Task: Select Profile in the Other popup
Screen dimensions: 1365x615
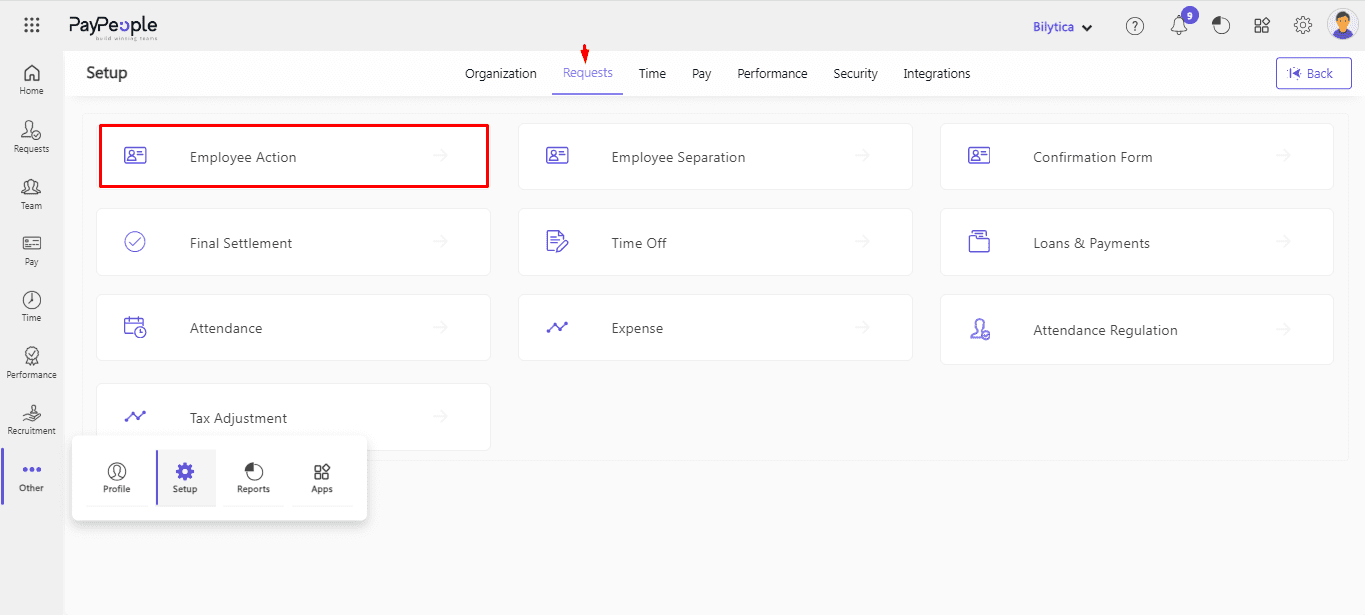Action: pos(117,478)
